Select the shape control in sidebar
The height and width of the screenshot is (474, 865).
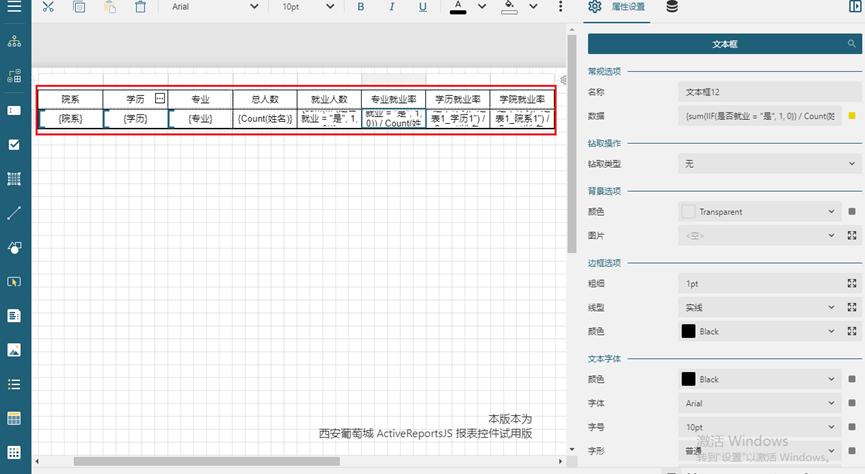14,247
